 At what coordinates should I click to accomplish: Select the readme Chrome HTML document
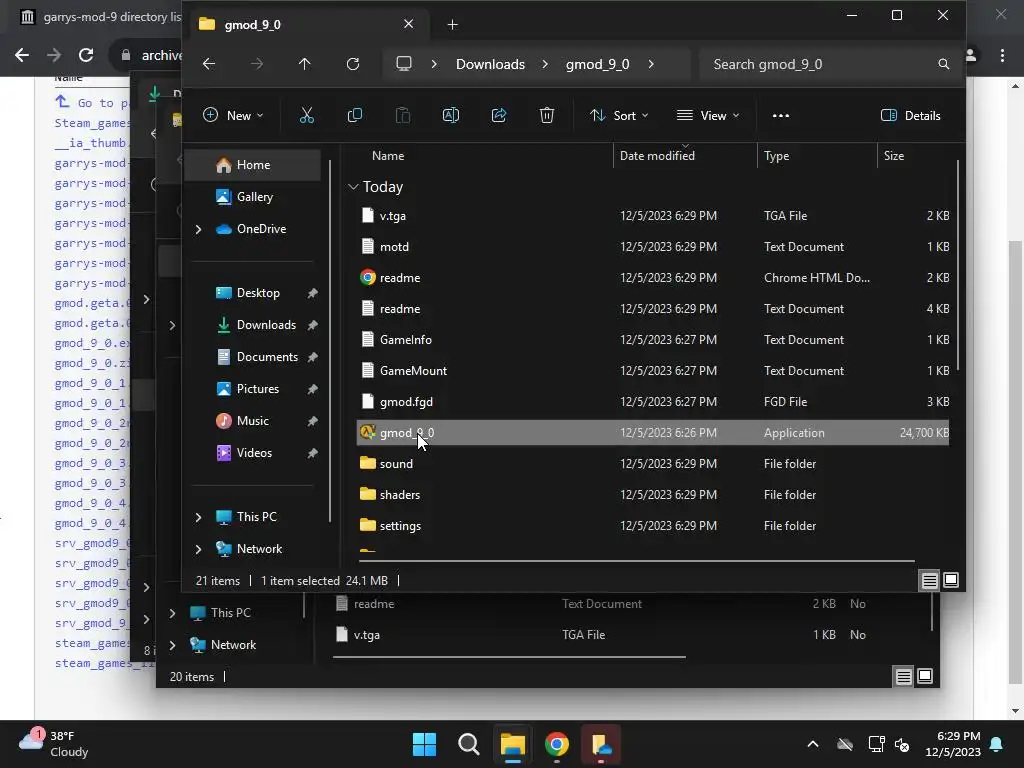coord(653,278)
